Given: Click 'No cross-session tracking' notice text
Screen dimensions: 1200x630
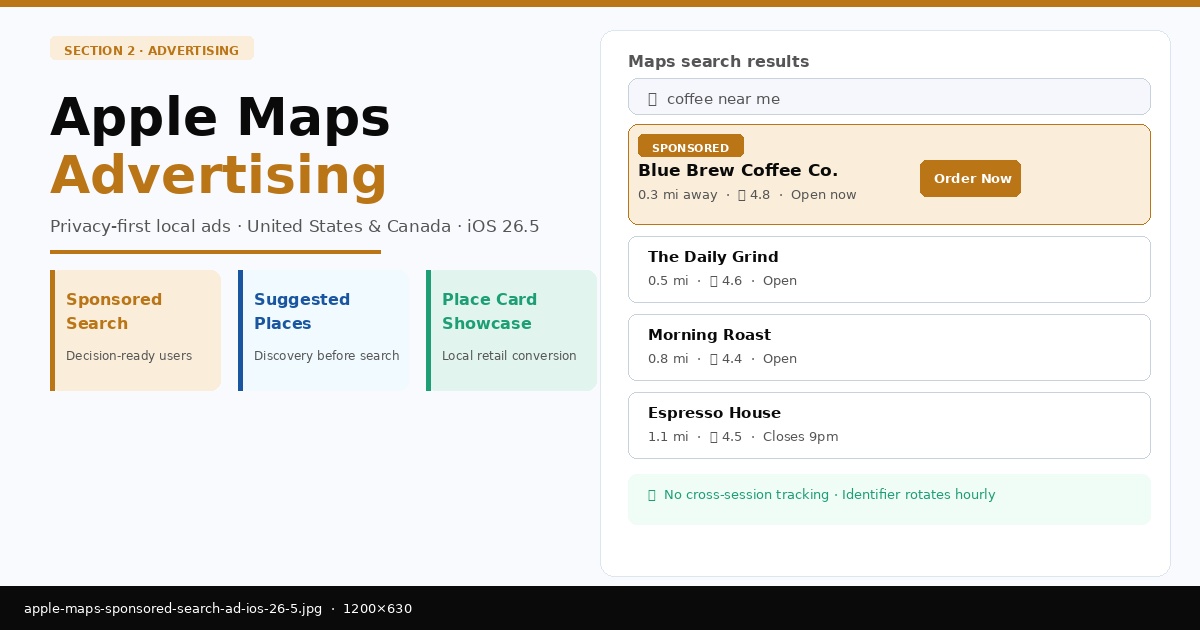Looking at the screenshot, I should point(746,495).
